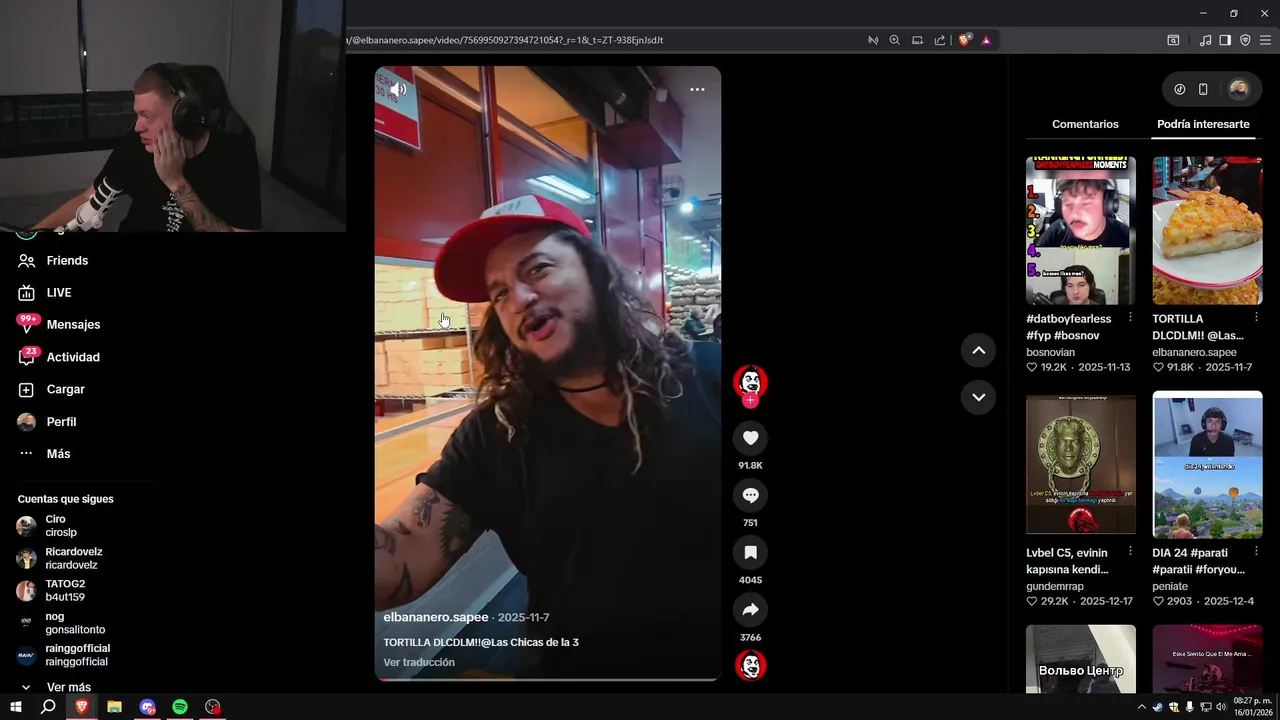Open options for the DIA 24 card
Screen dimensions: 1280x720
click(x=1257, y=551)
